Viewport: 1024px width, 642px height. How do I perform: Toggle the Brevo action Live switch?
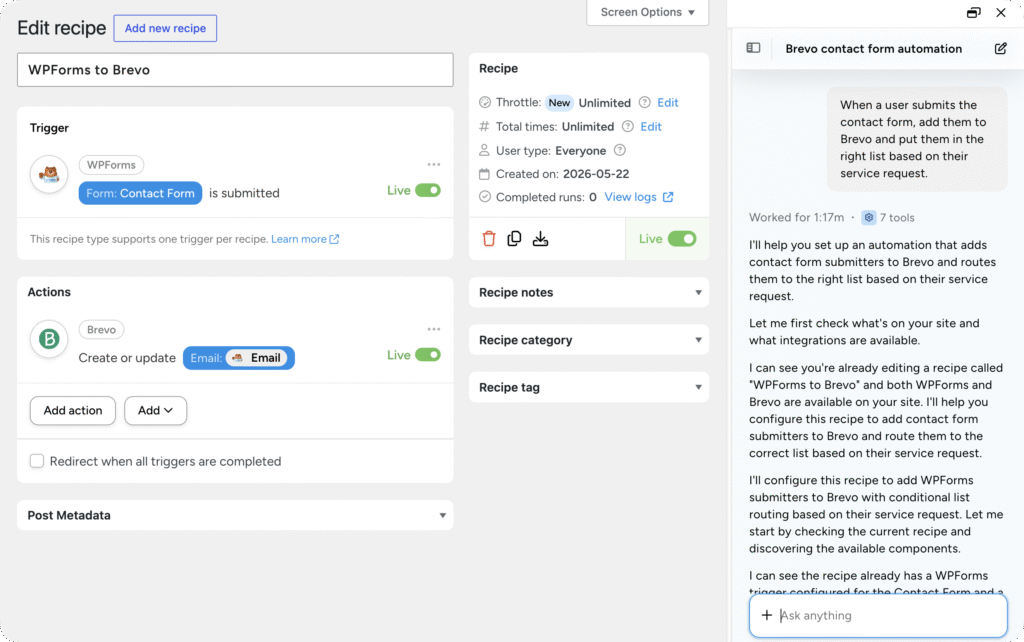[x=428, y=355]
